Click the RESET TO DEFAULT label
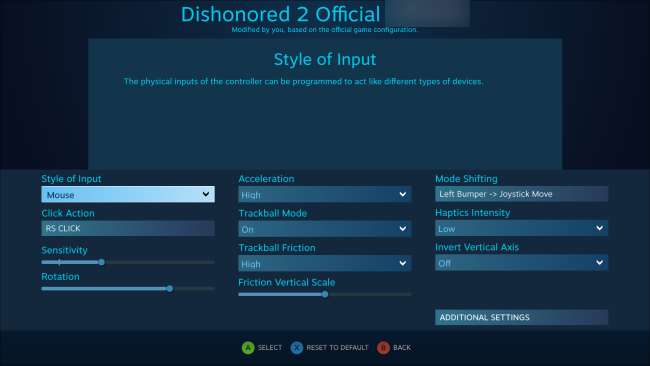The image size is (650, 366). pos(337,347)
